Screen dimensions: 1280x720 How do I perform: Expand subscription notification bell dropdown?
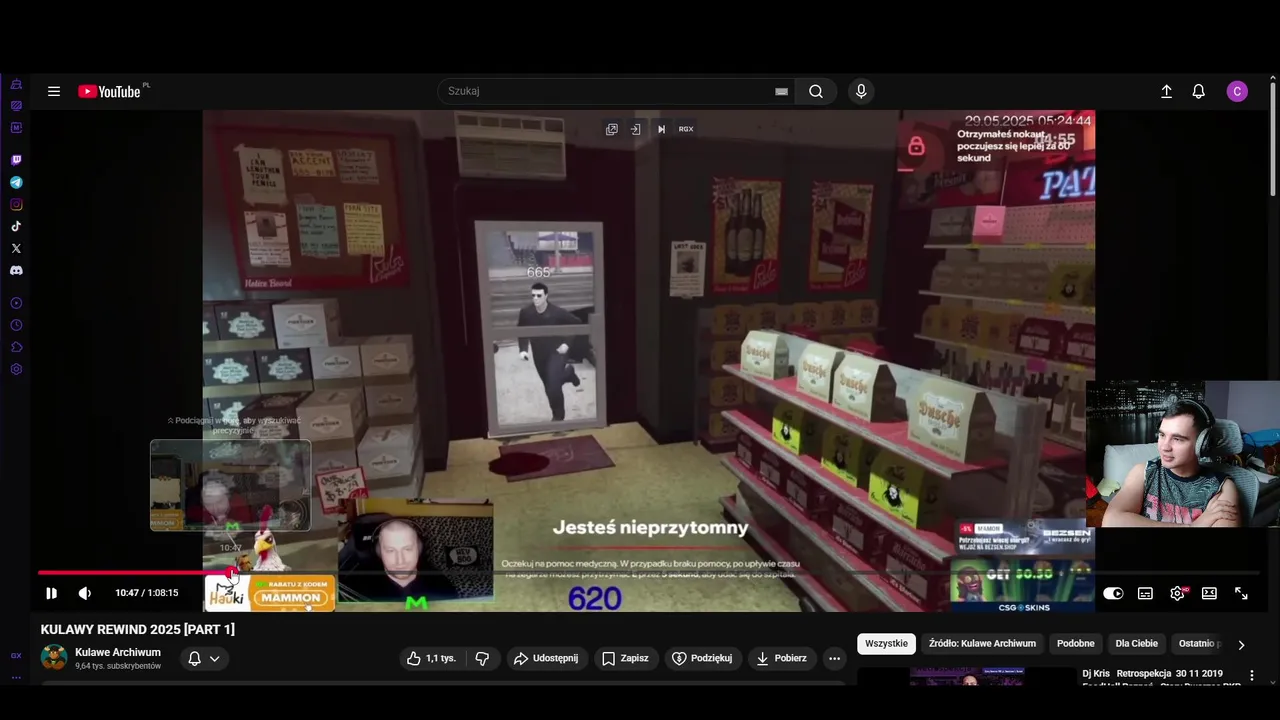point(203,658)
